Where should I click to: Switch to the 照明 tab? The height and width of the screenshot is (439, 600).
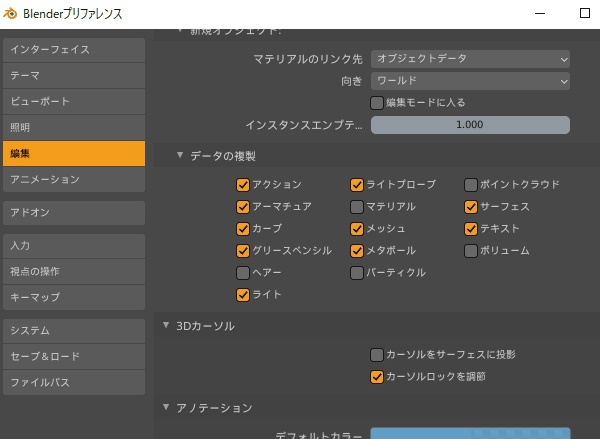click(74, 127)
